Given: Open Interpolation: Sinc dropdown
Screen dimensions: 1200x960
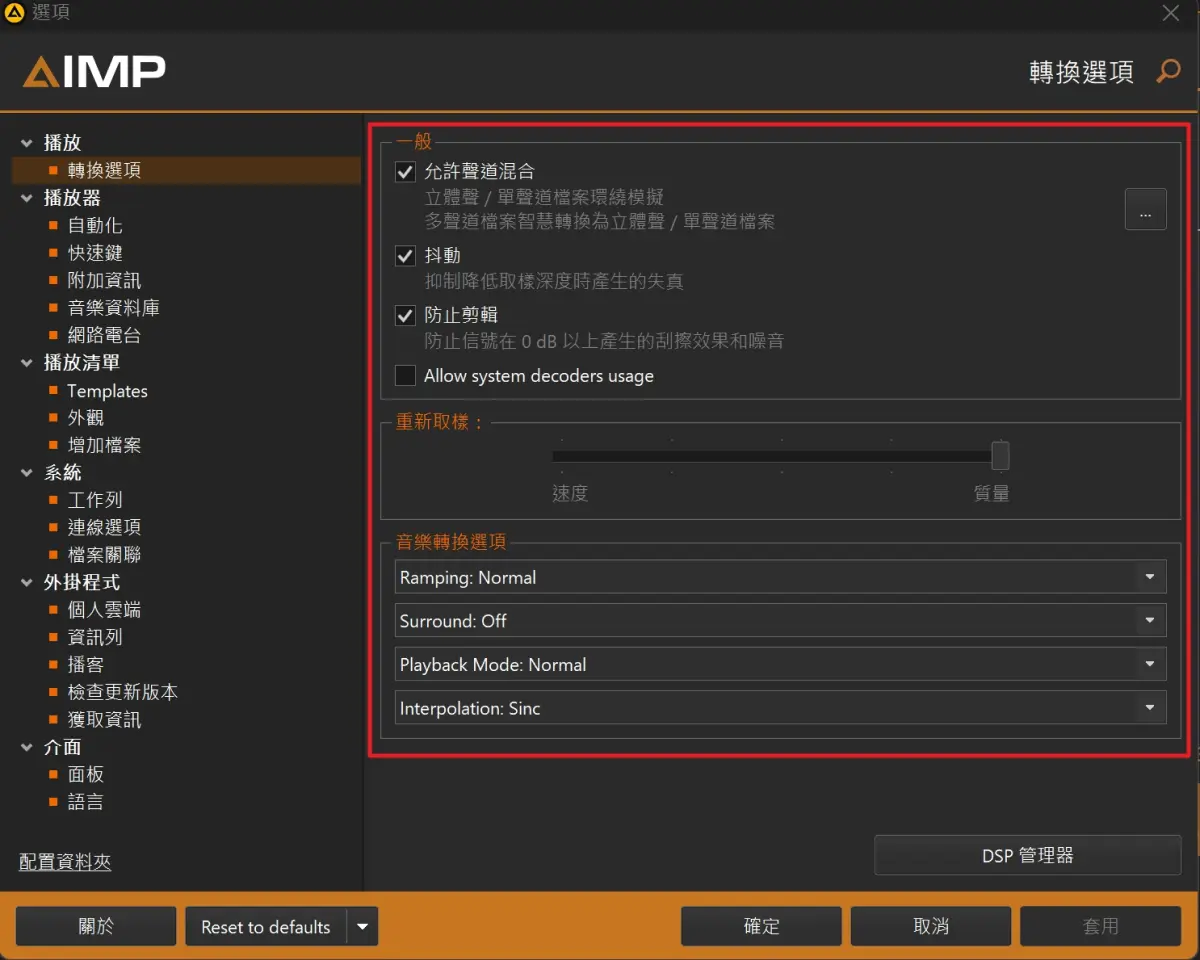Looking at the screenshot, I should point(781,708).
